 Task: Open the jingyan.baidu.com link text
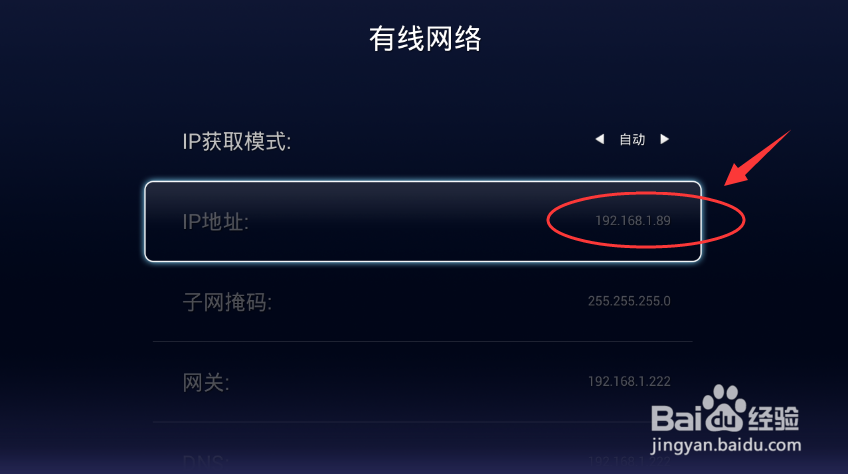726,445
